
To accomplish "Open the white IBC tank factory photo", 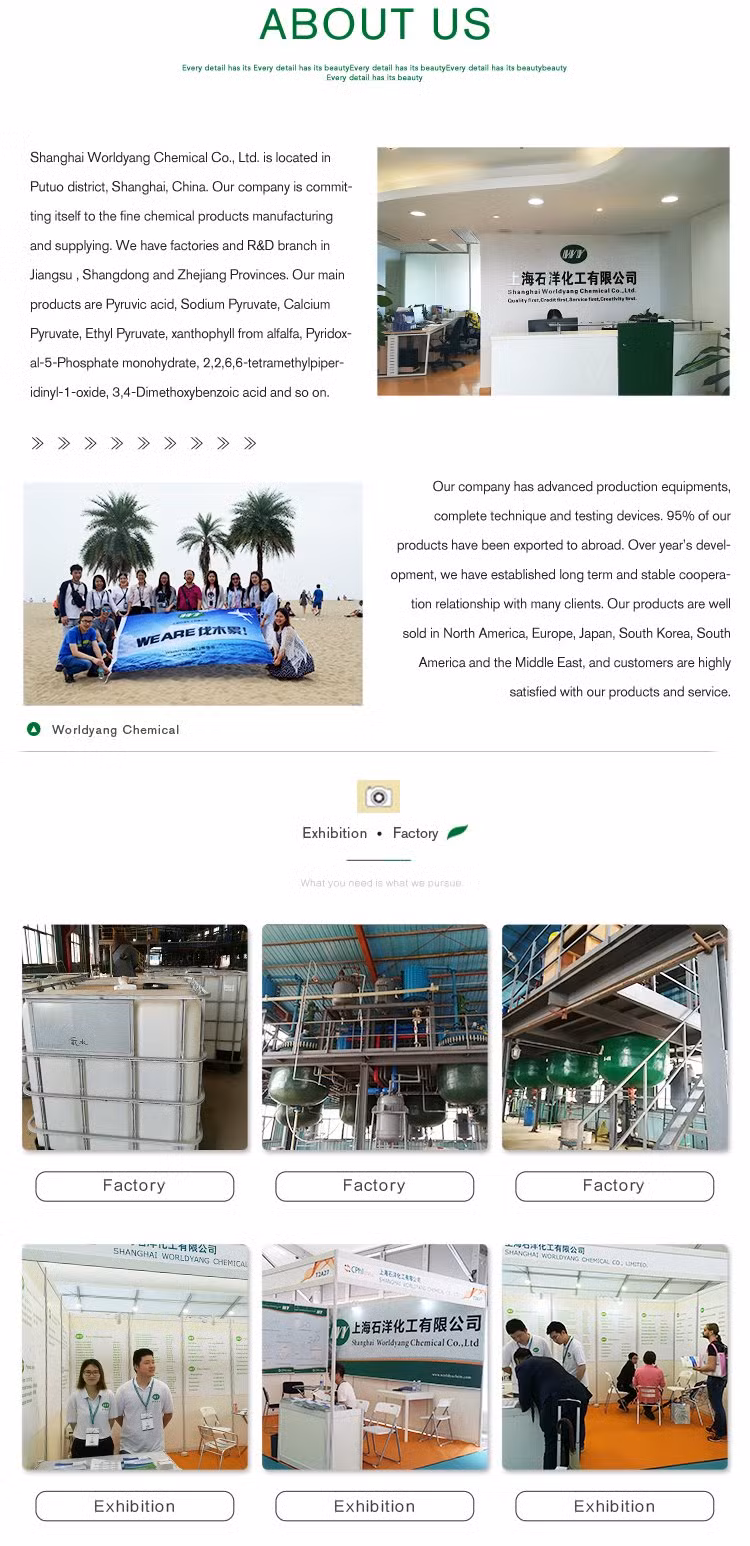I will (x=135, y=1037).
